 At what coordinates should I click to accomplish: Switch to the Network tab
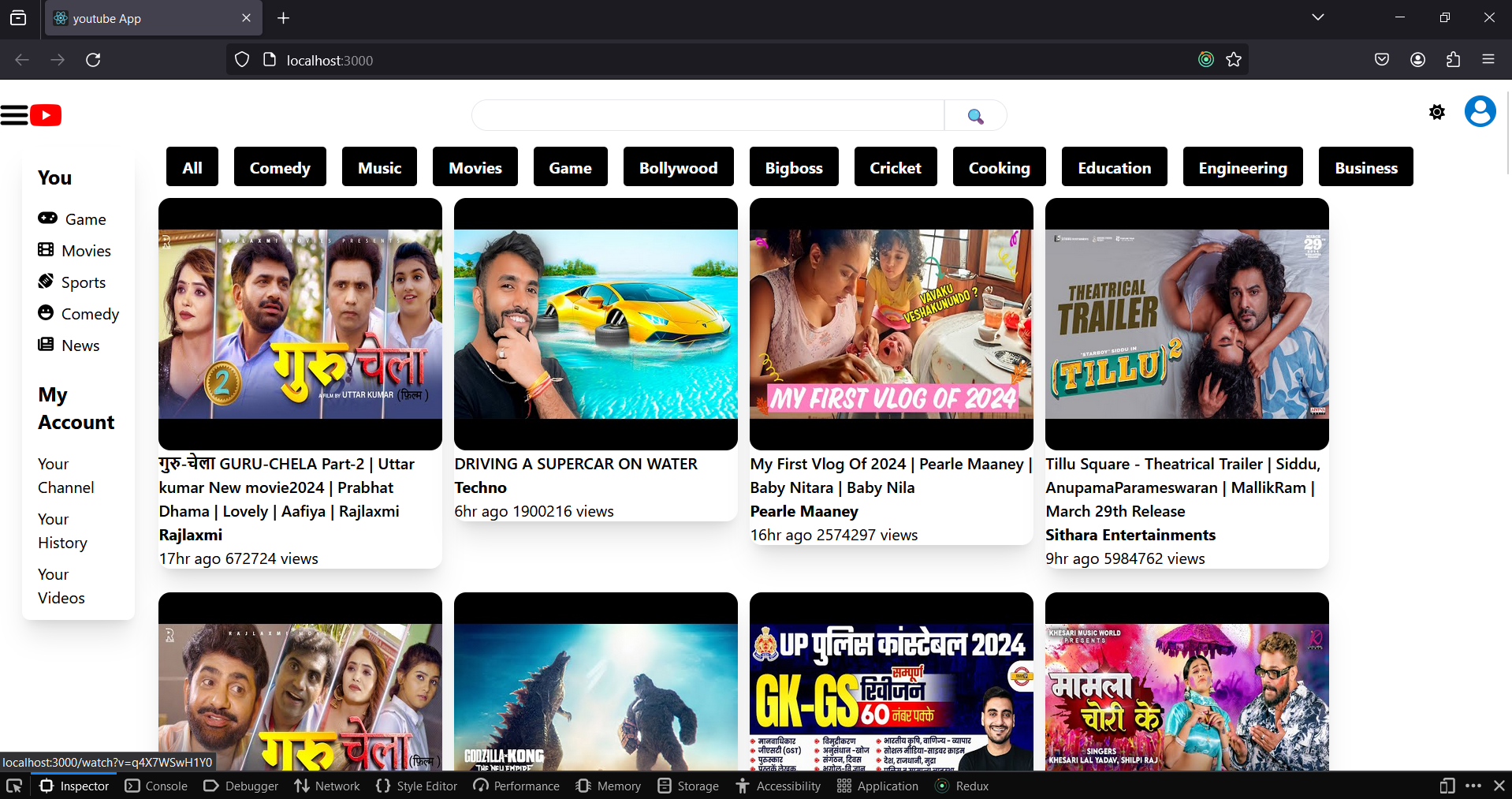tap(327, 786)
